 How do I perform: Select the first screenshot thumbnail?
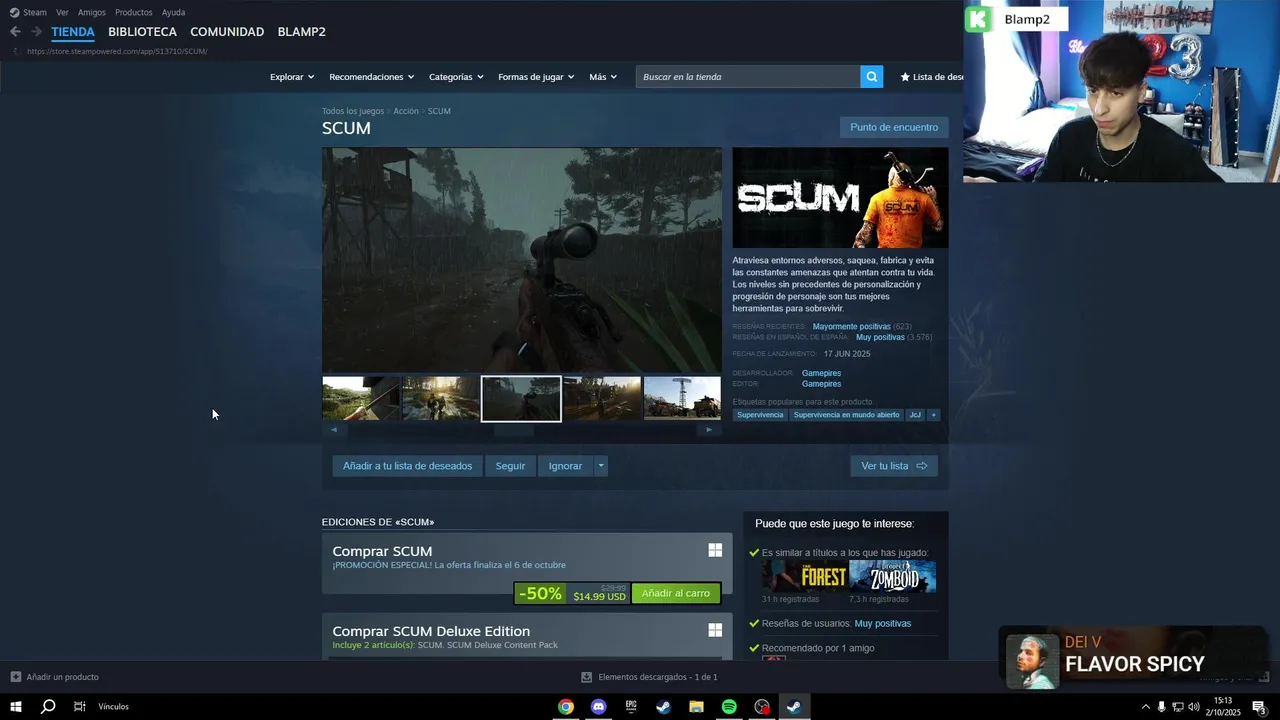pyautogui.click(x=360, y=398)
